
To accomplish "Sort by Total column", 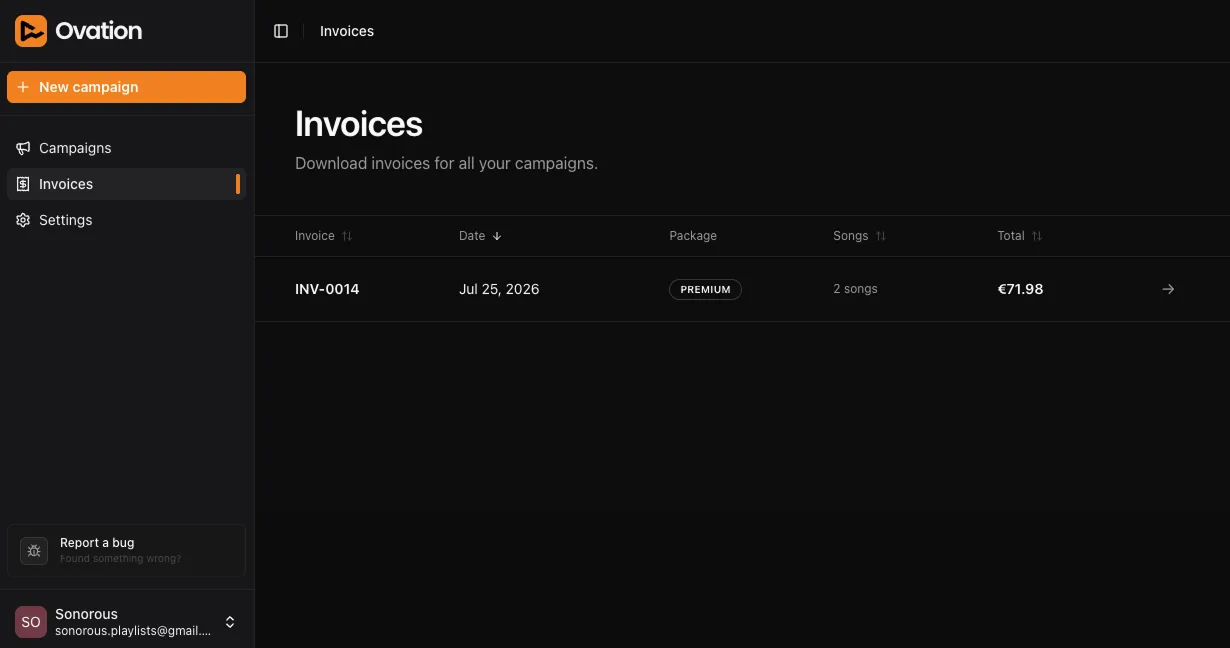I will click(1020, 236).
